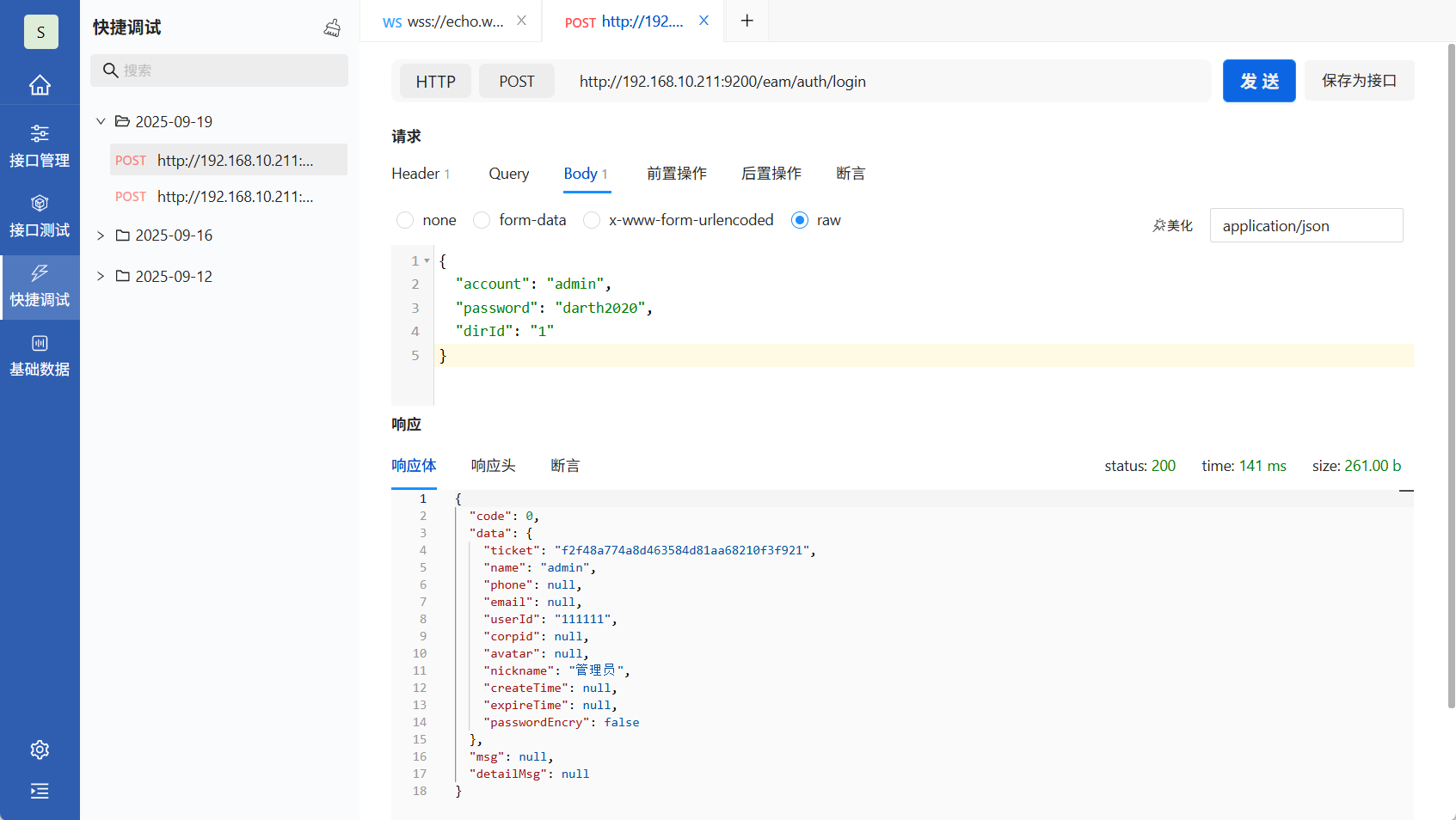
Task: Go to 接口测试 section
Action: point(40,216)
